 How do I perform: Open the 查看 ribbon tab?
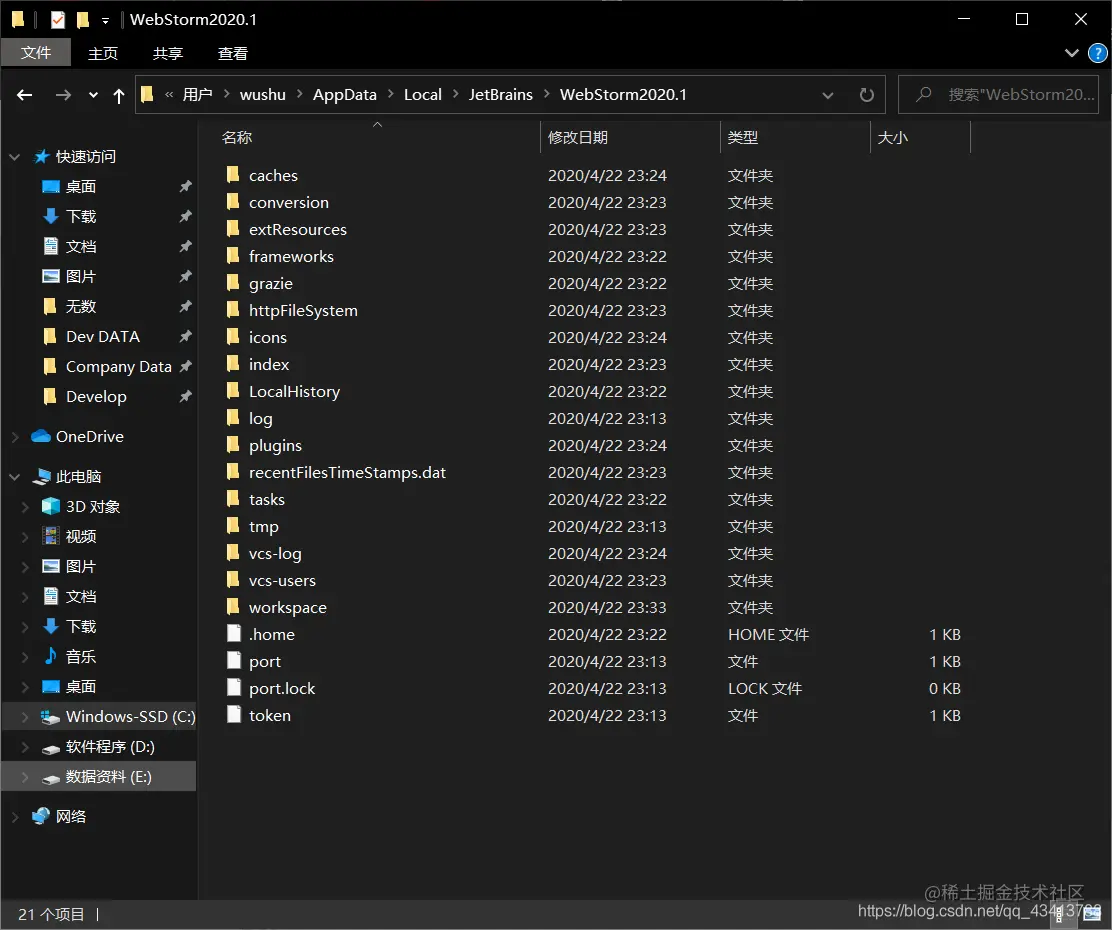(233, 53)
